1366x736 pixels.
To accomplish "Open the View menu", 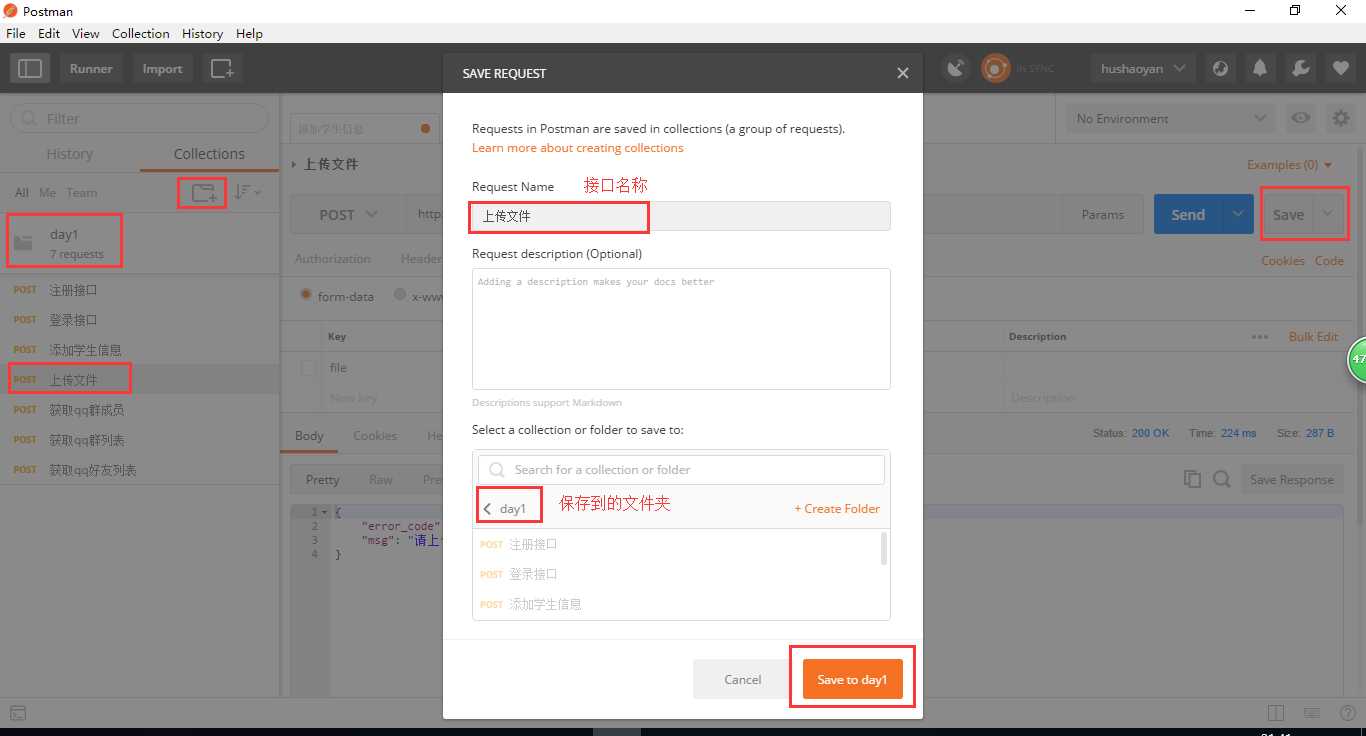I will pyautogui.click(x=86, y=33).
